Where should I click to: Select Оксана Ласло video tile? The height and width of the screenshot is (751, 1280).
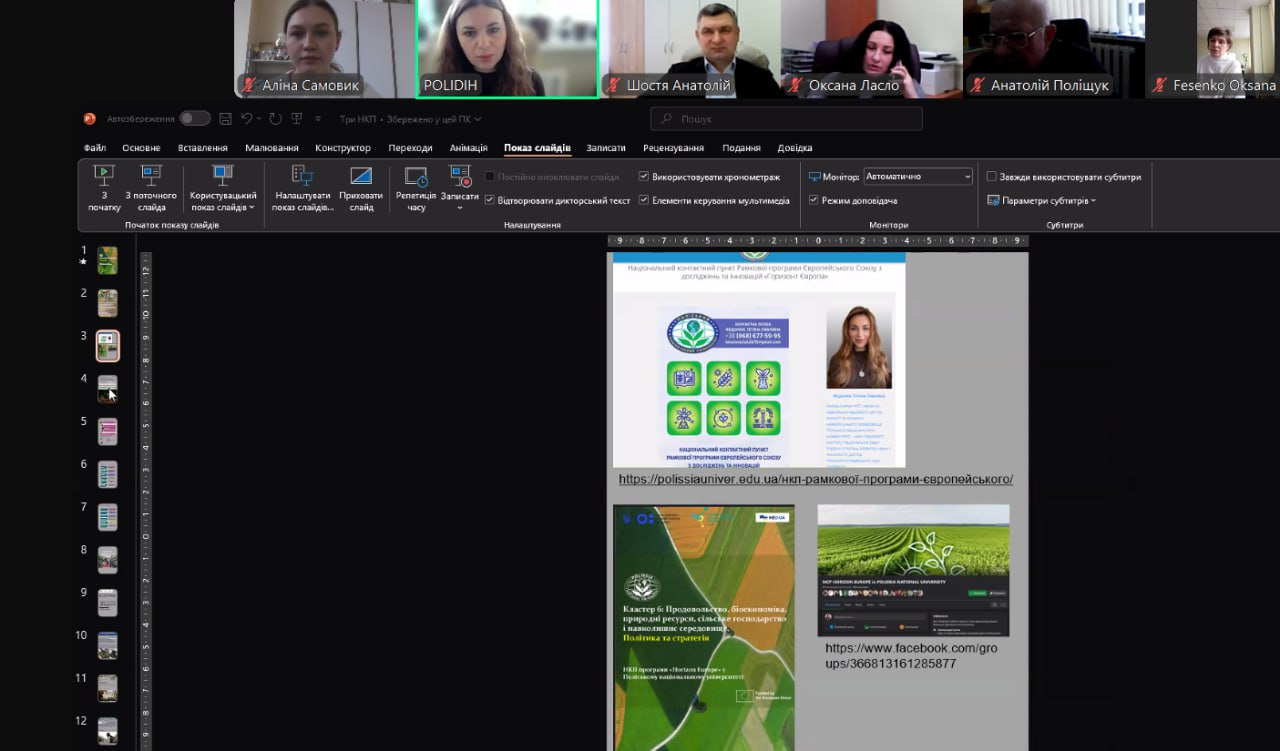pos(871,49)
